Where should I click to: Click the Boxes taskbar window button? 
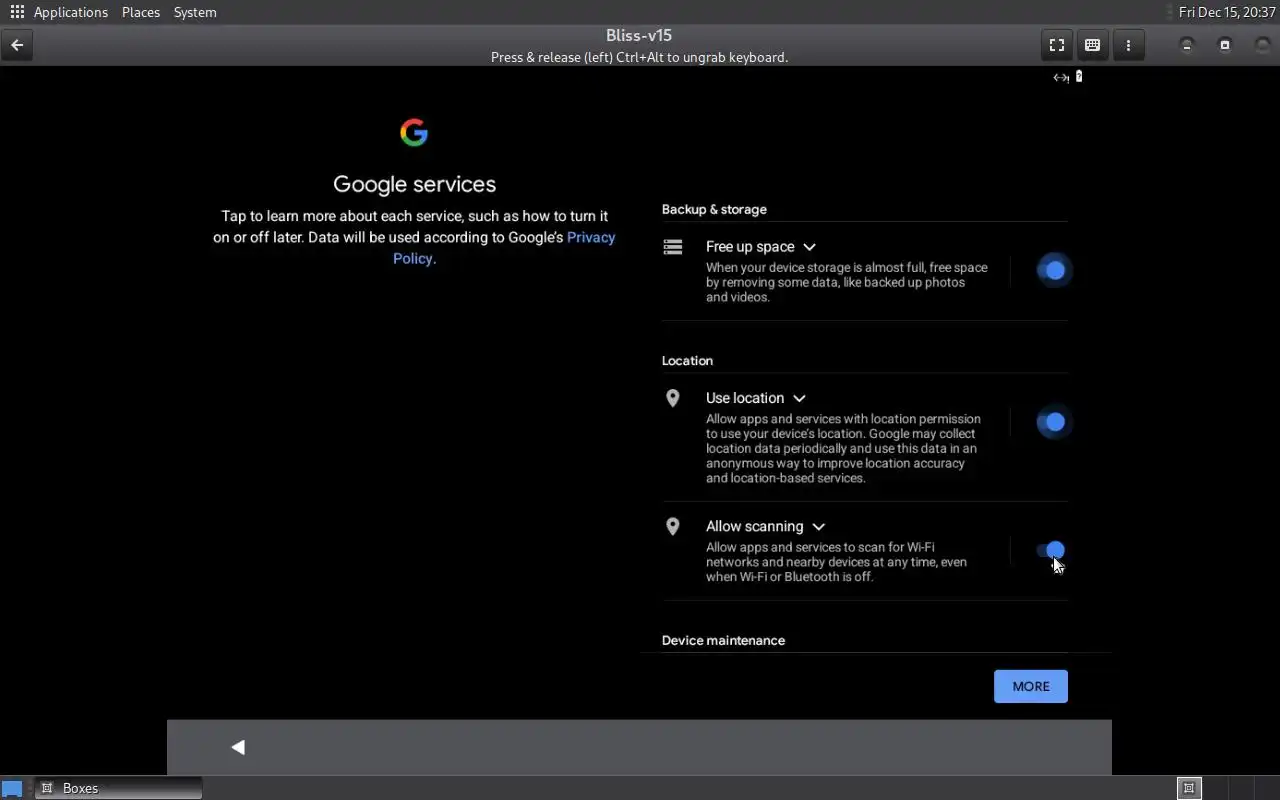[x=119, y=788]
